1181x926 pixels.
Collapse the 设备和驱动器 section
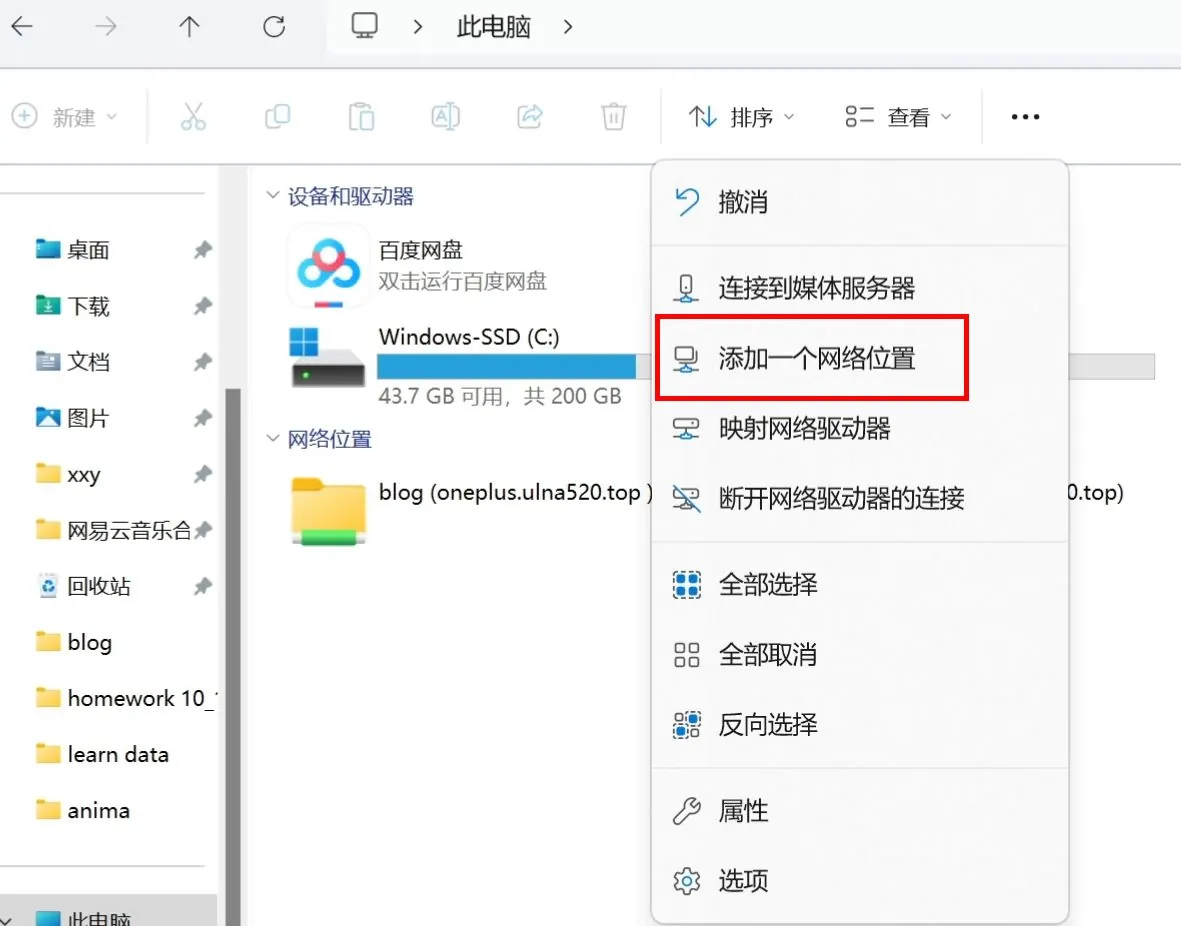click(272, 196)
